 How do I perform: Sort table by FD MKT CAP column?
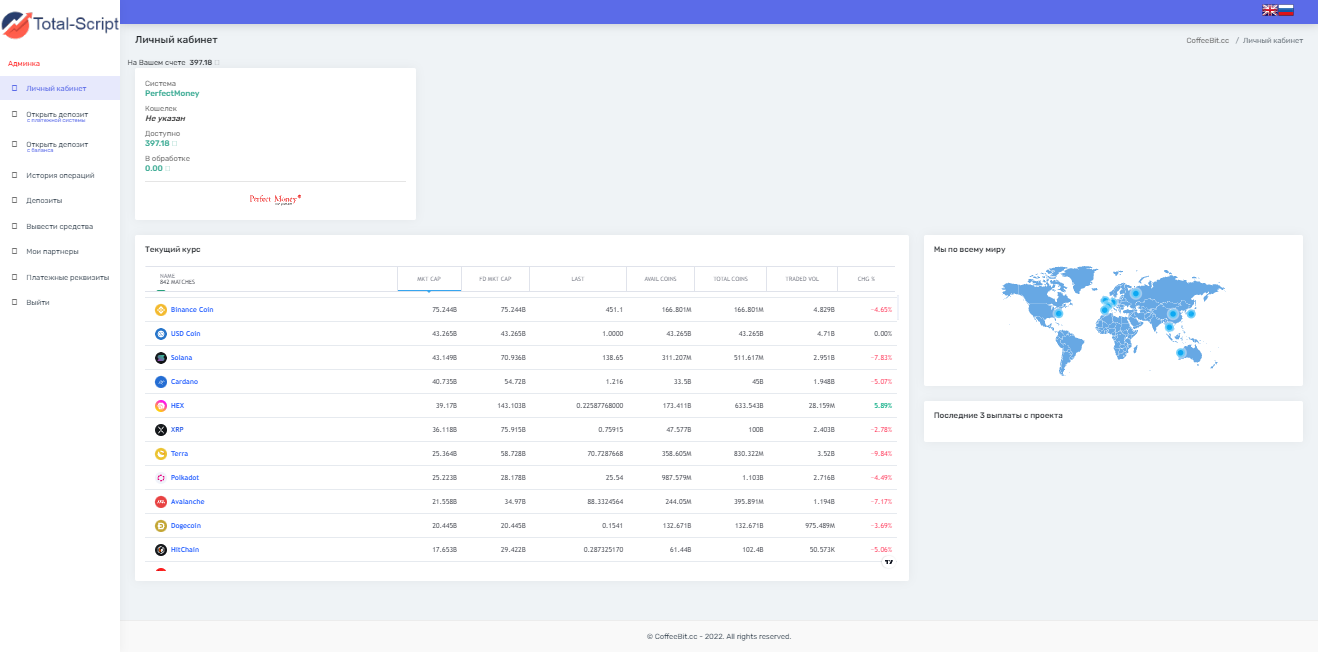(x=496, y=279)
